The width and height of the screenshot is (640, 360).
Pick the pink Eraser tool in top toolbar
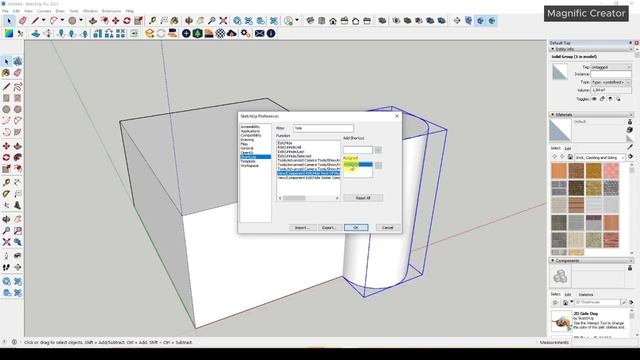tap(23, 20)
